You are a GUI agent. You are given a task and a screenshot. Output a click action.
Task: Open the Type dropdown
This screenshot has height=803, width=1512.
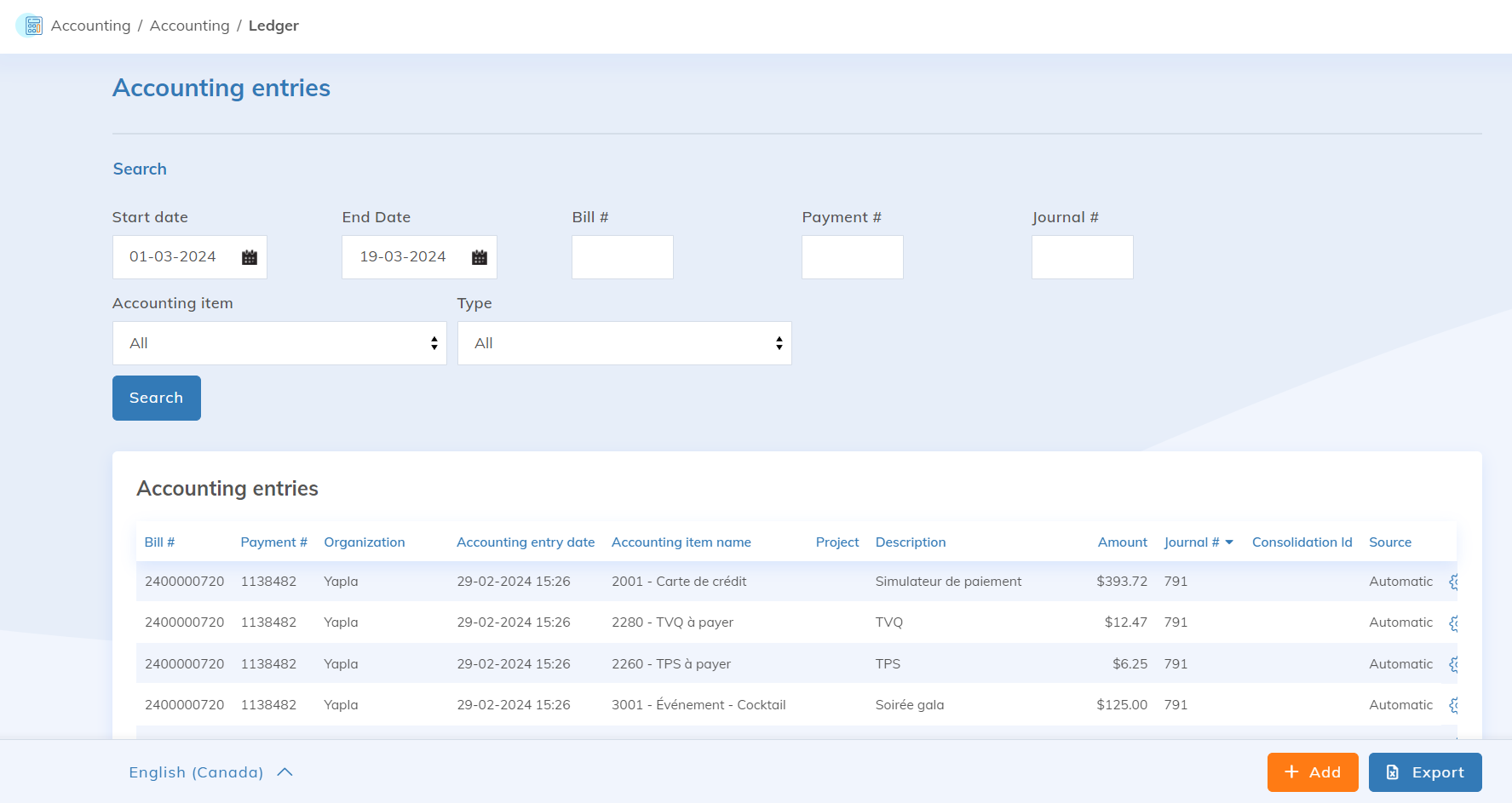[x=624, y=343]
